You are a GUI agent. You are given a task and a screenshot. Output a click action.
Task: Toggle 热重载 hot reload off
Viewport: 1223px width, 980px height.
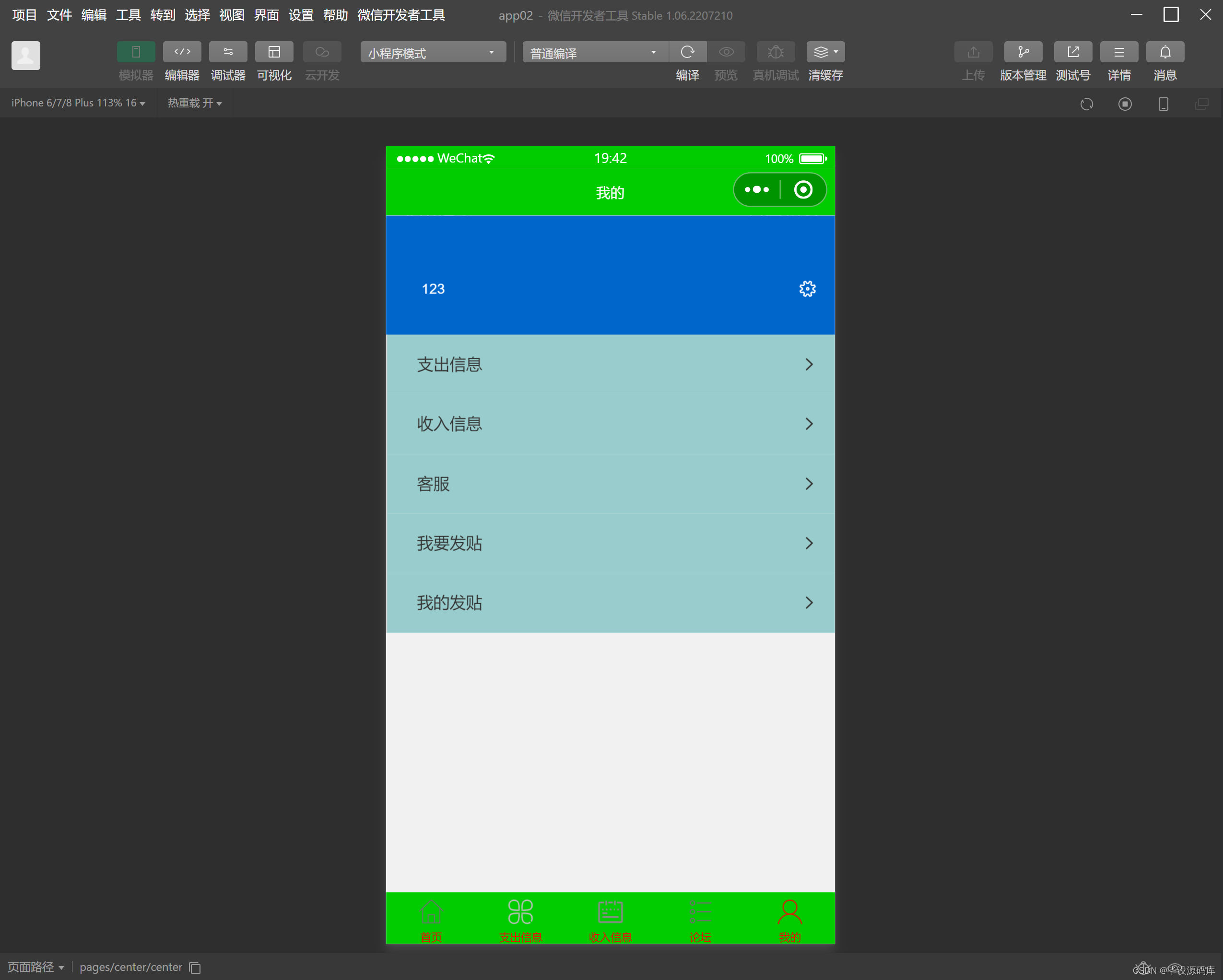point(195,103)
